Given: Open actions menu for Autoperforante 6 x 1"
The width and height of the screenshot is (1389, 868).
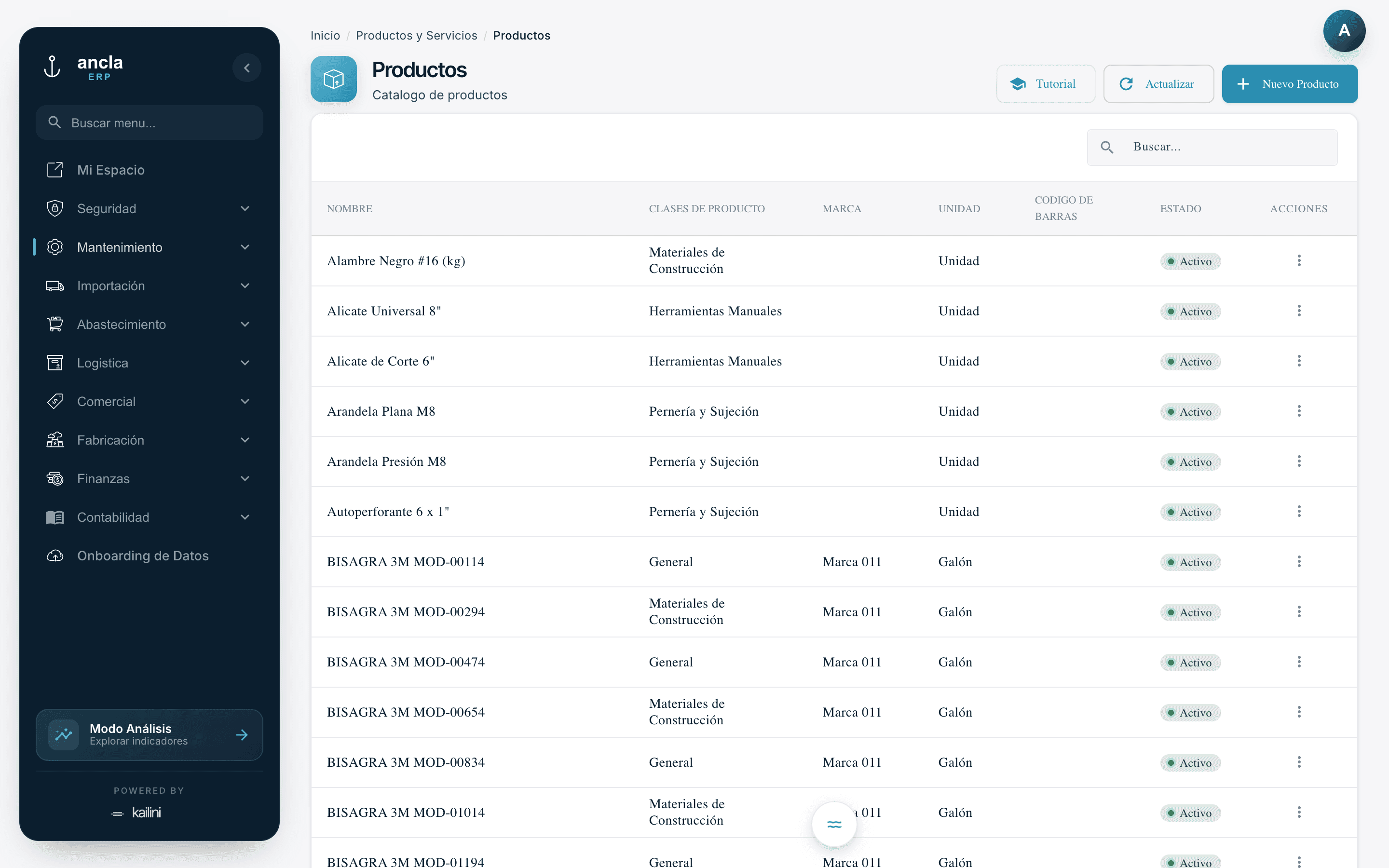Looking at the screenshot, I should 1299,512.
